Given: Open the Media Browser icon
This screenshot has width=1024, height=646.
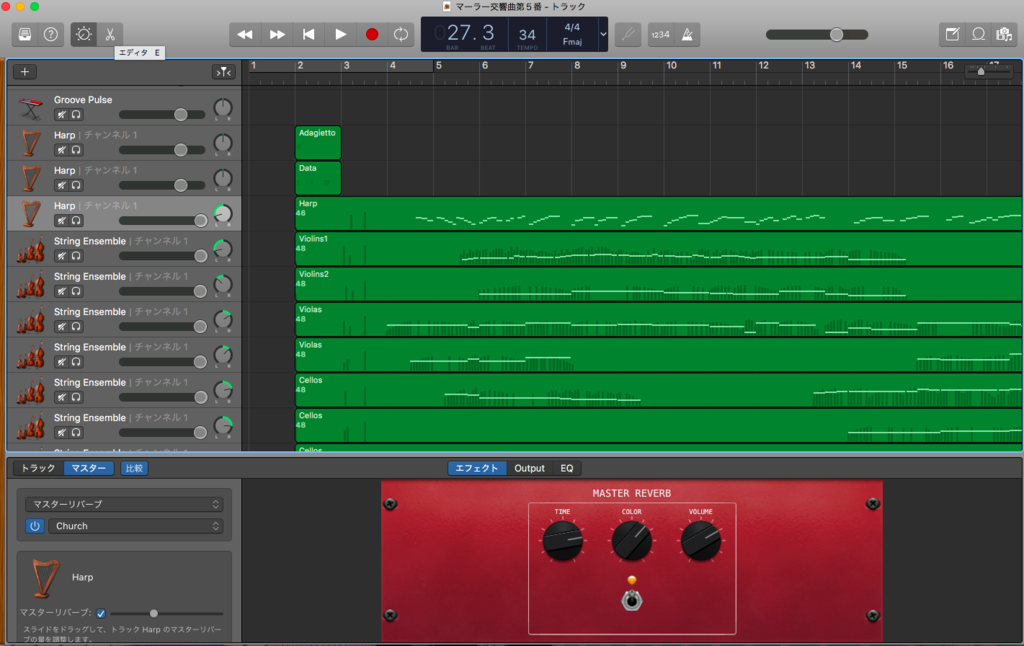Looking at the screenshot, I should (x=1004, y=34).
